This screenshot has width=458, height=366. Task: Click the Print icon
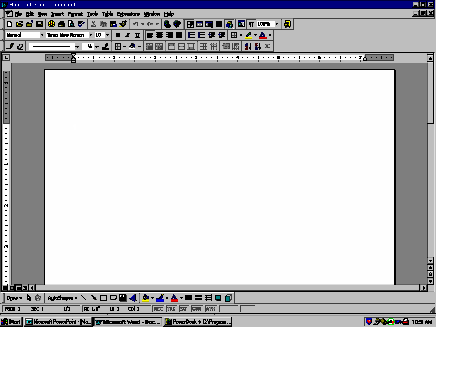tap(61, 24)
